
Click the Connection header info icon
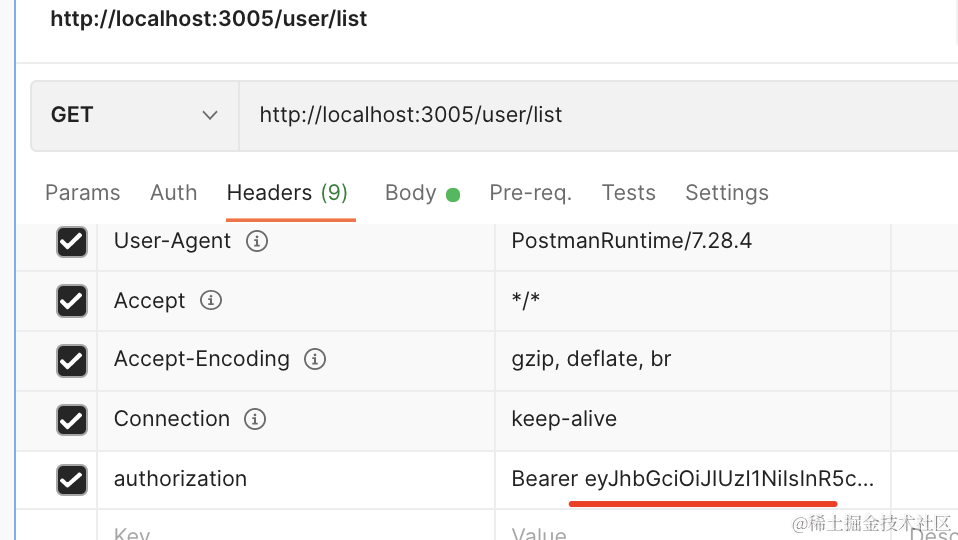(x=255, y=419)
